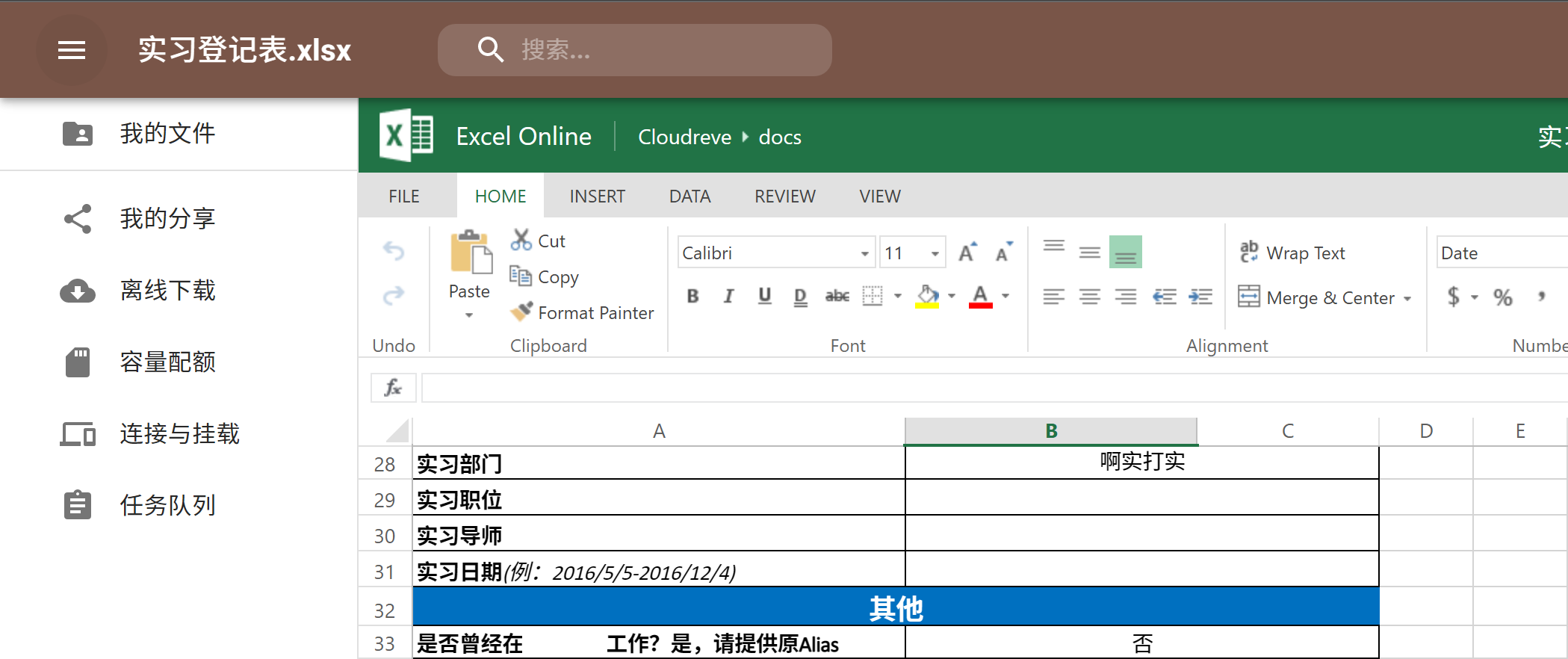Image resolution: width=1568 pixels, height=659 pixels.
Task: Toggle double underline formatting
Action: [x=800, y=297]
